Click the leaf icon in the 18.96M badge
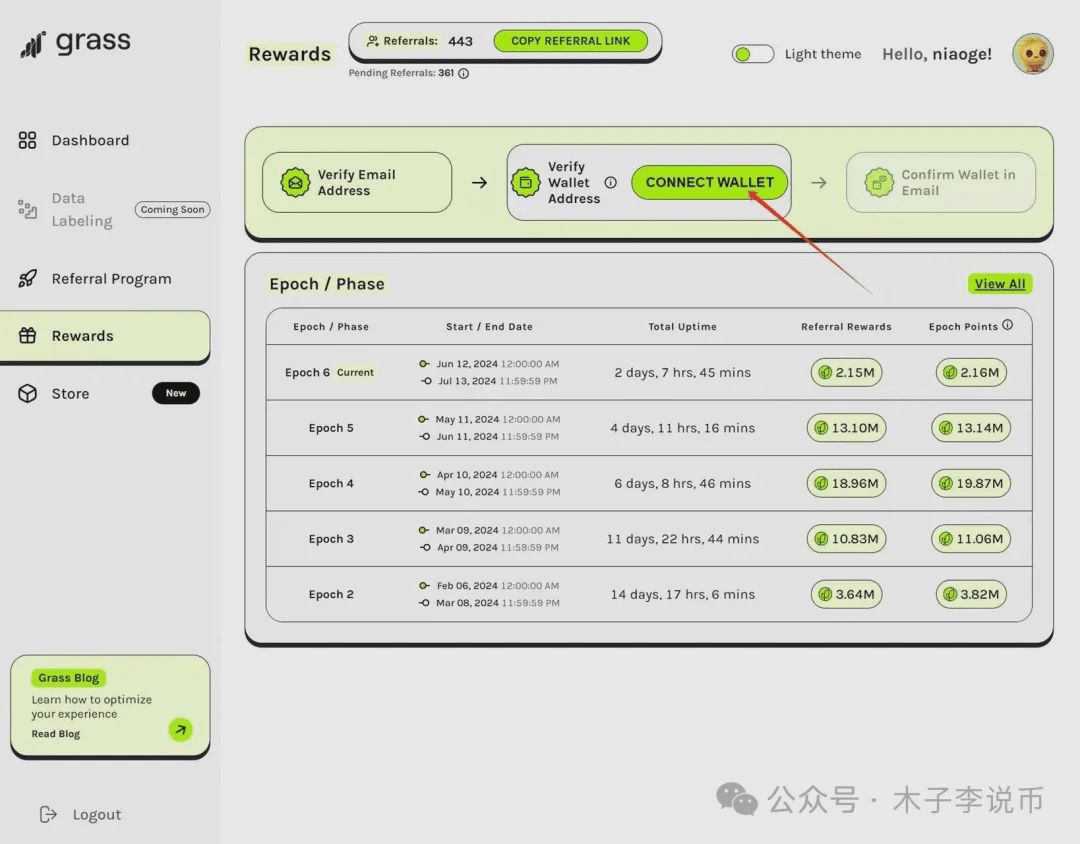1080x844 pixels. (x=821, y=484)
